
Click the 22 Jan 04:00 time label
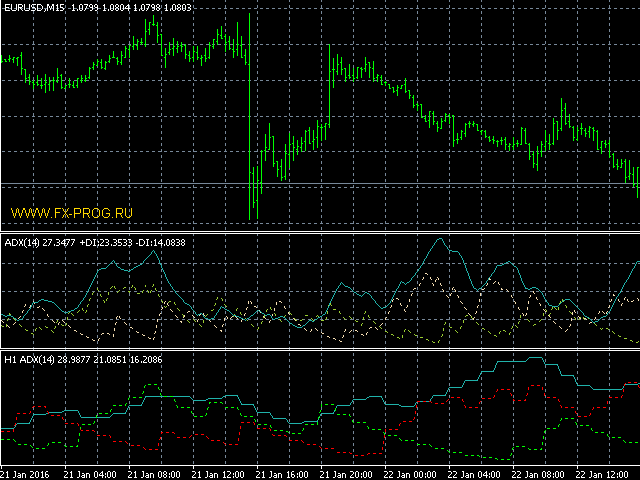[474, 475]
